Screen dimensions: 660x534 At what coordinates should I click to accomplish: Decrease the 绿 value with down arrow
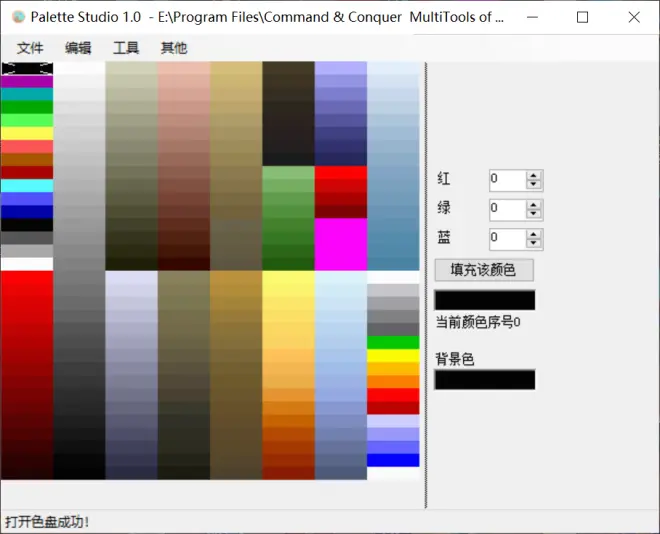point(534,214)
